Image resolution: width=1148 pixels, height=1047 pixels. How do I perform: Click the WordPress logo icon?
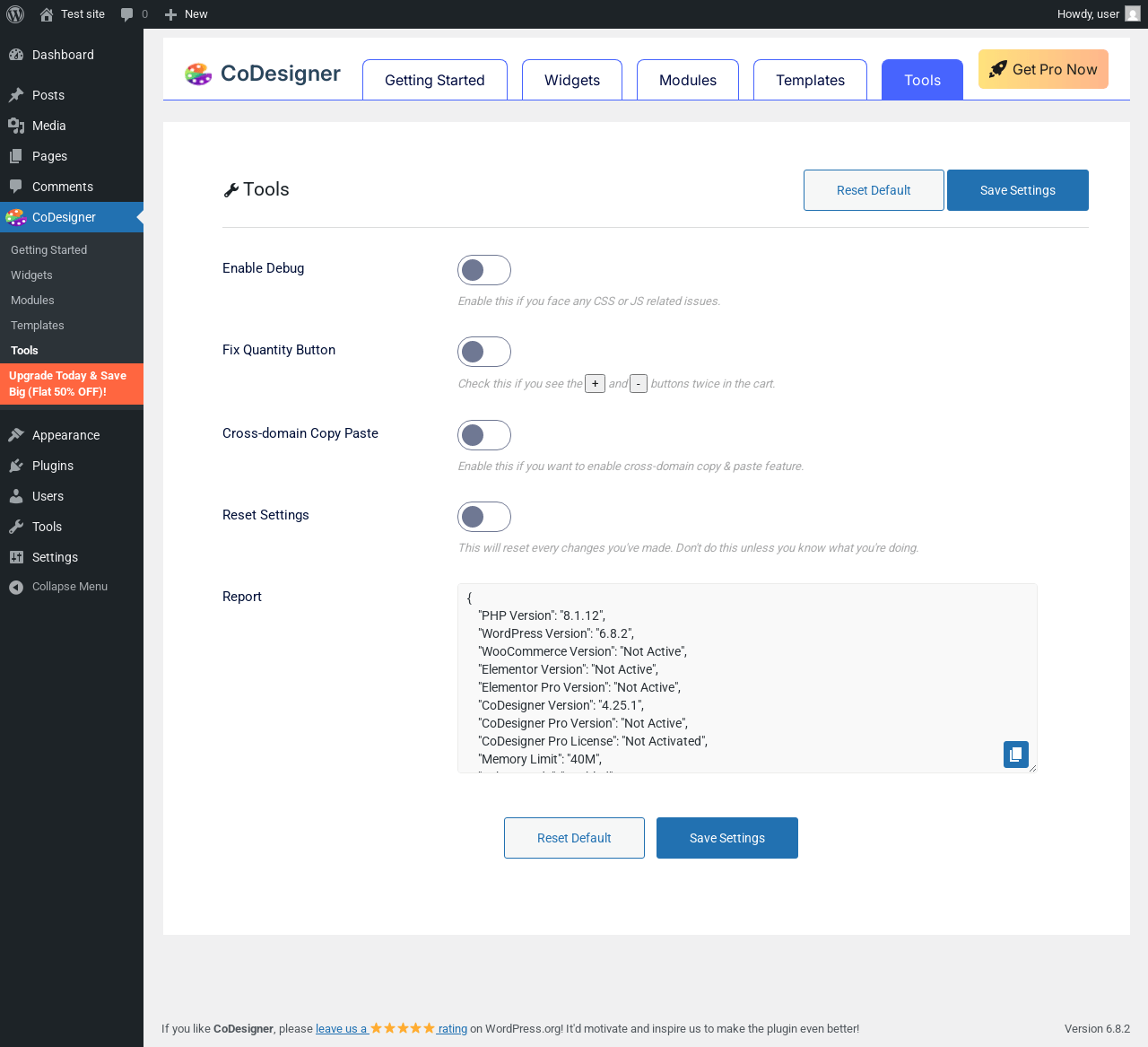click(x=15, y=14)
